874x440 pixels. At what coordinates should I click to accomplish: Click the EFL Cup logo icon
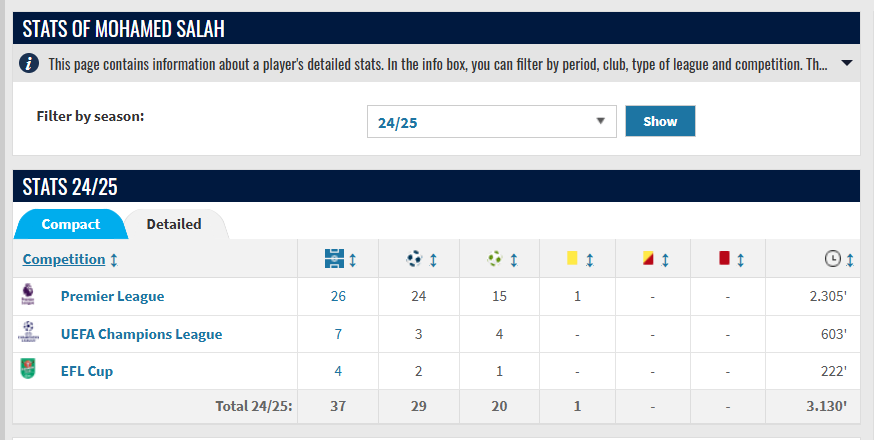pyautogui.click(x=28, y=369)
